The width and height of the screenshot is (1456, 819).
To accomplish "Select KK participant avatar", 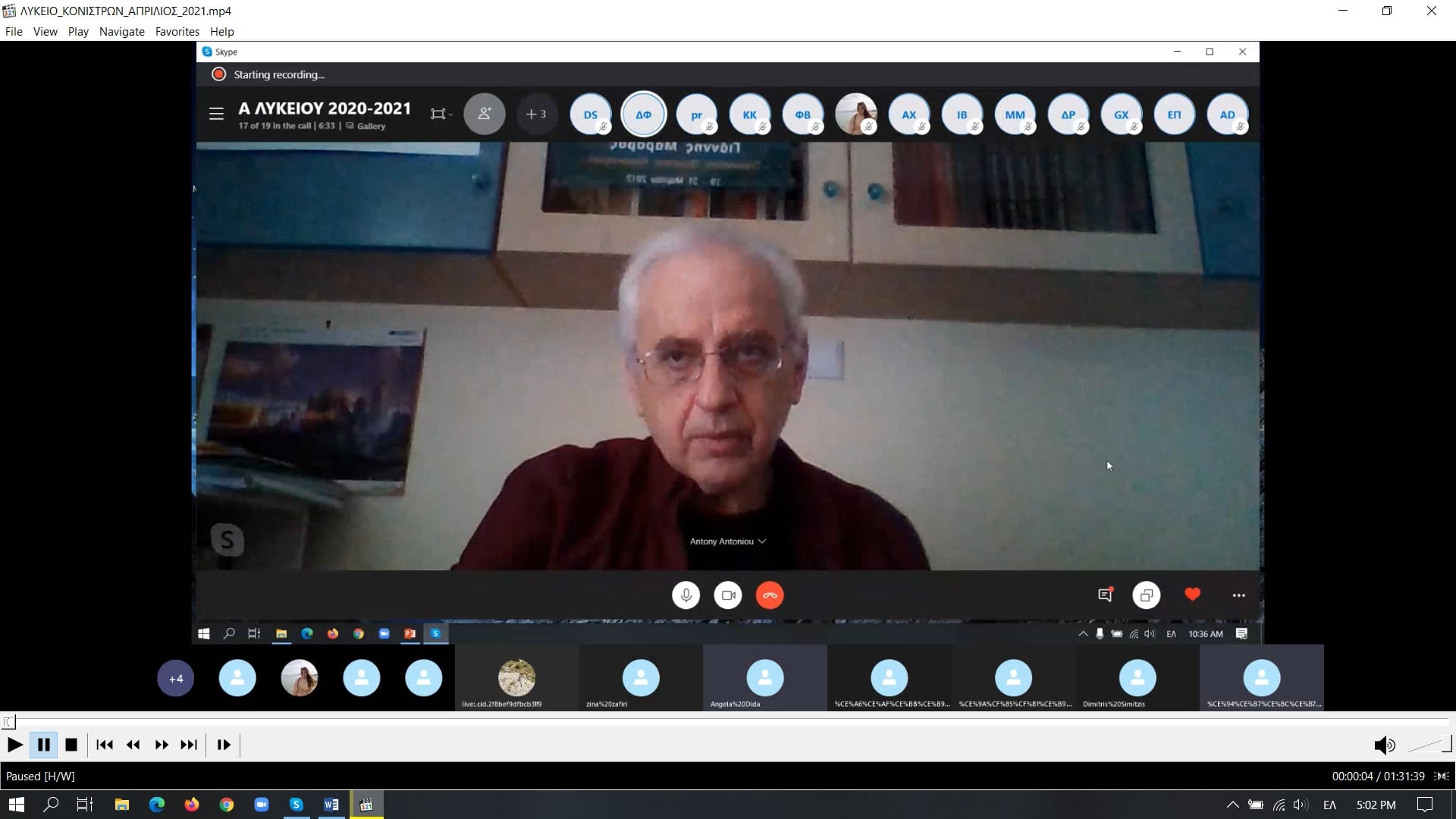I will tap(750, 115).
